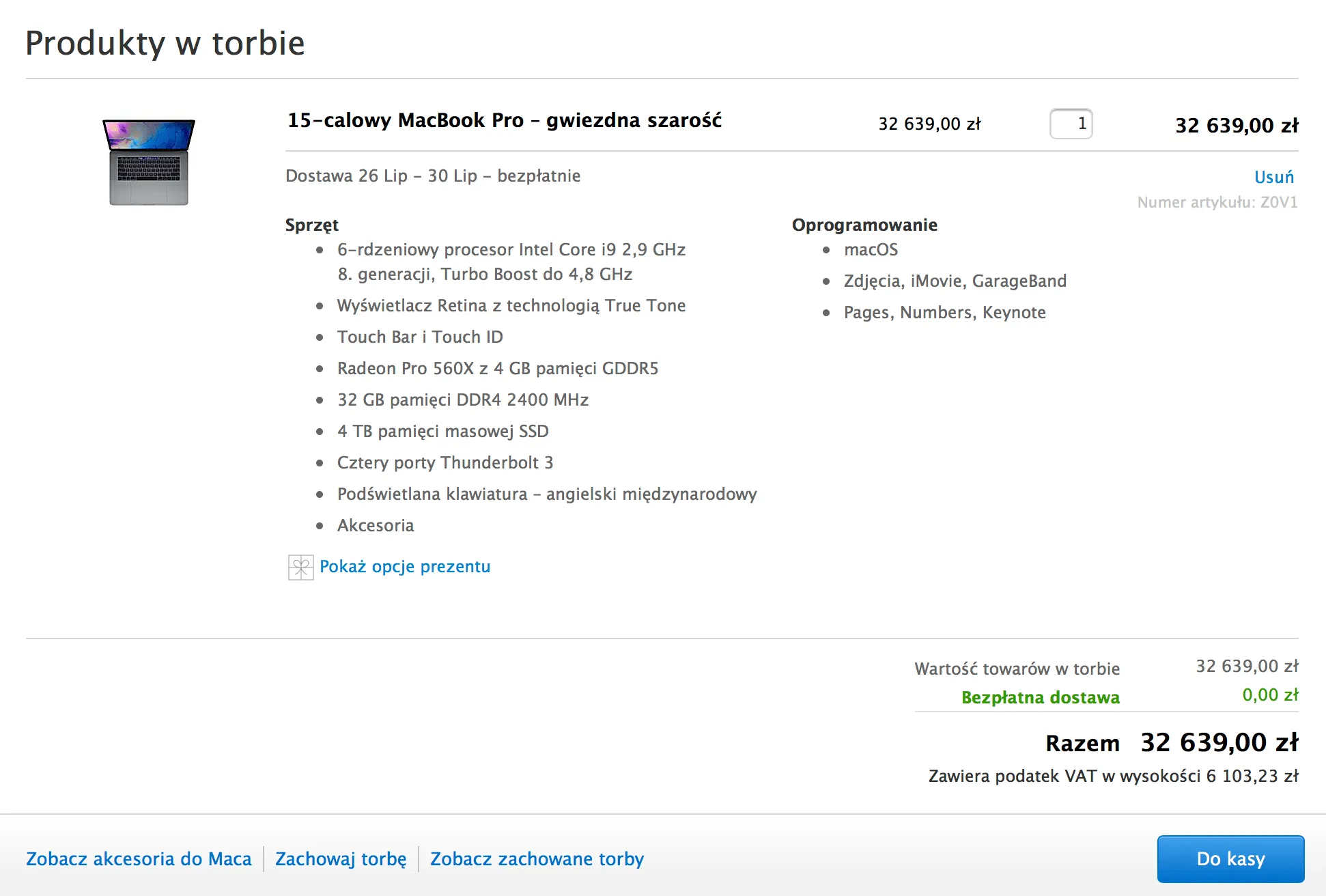Screen dimensions: 1326x896
Task: Click the Produkty w torbie heading
Action: click(165, 43)
